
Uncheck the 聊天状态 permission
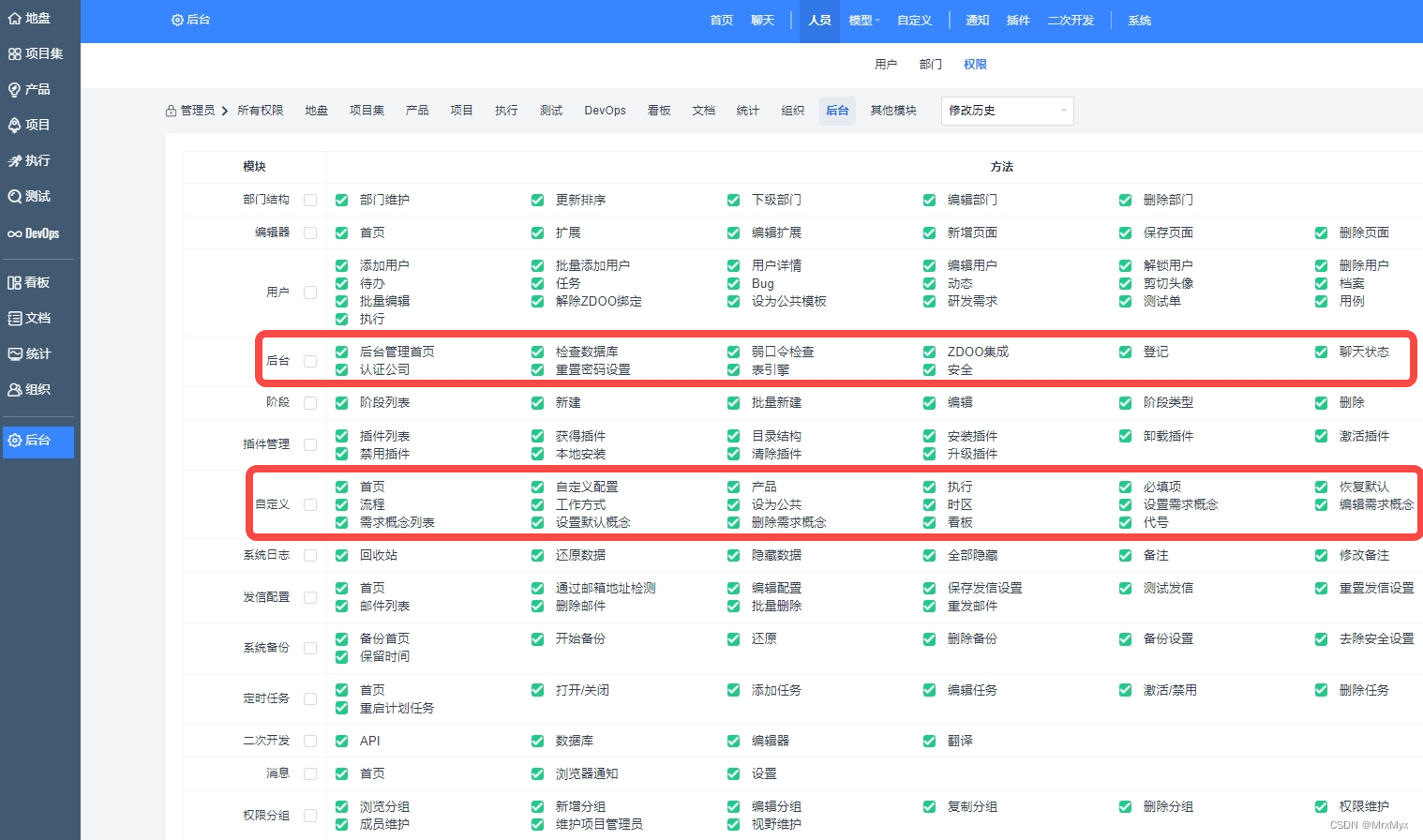(x=1322, y=352)
